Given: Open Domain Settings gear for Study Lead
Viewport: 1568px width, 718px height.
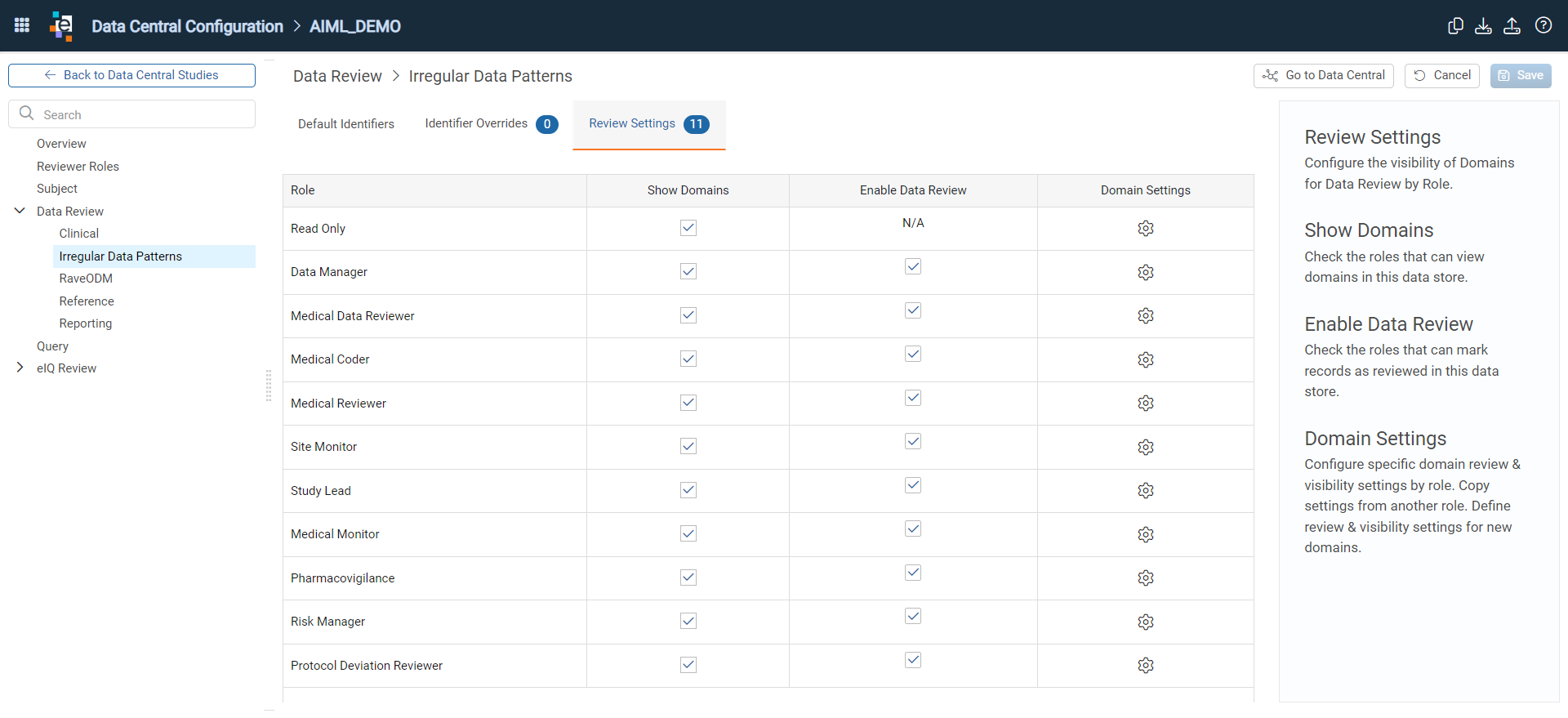Looking at the screenshot, I should (x=1146, y=490).
